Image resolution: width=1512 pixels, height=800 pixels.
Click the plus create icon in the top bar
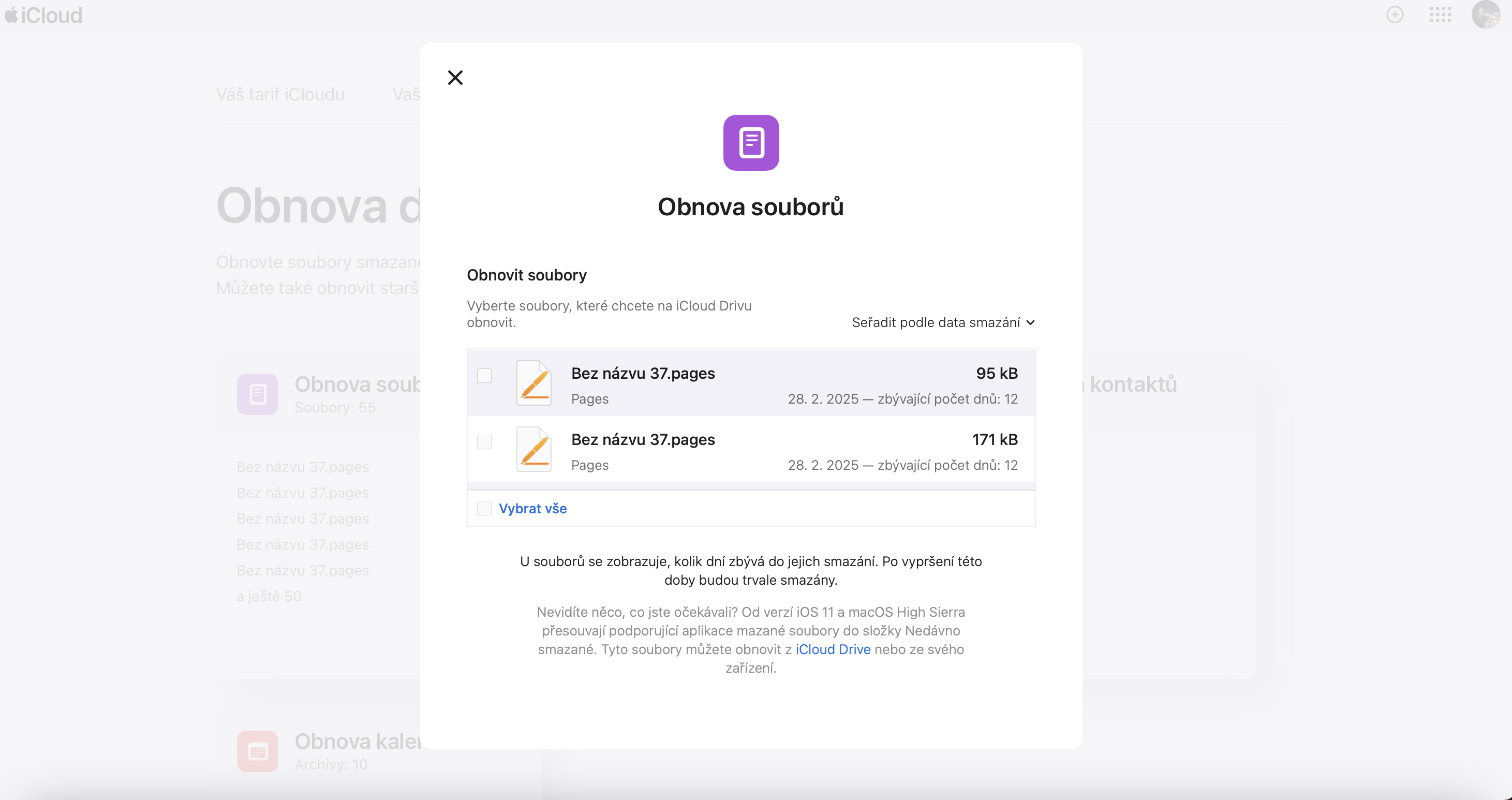[1395, 14]
